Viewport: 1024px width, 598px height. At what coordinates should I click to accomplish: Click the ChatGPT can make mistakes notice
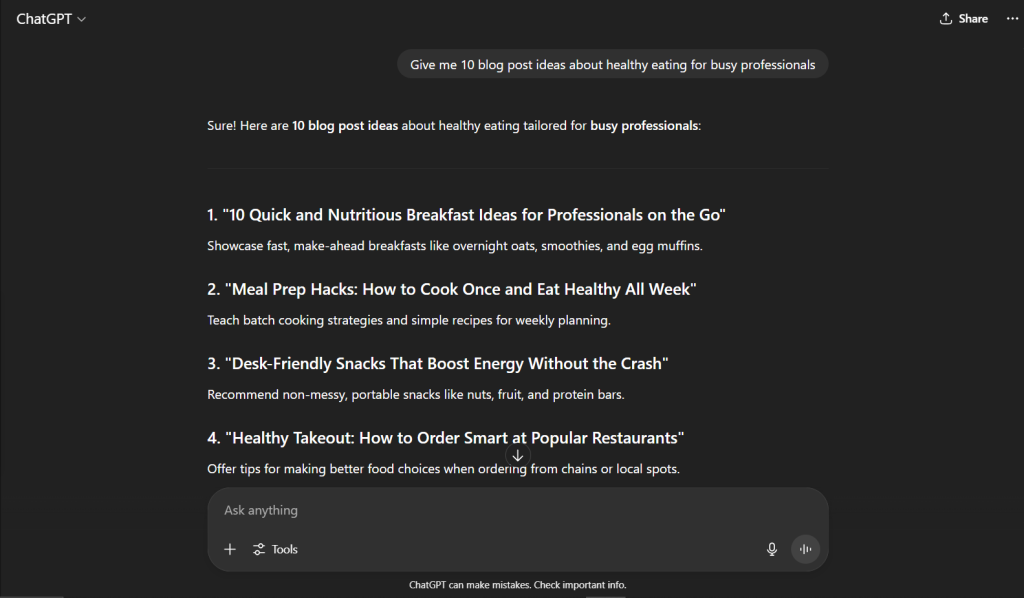tap(517, 585)
